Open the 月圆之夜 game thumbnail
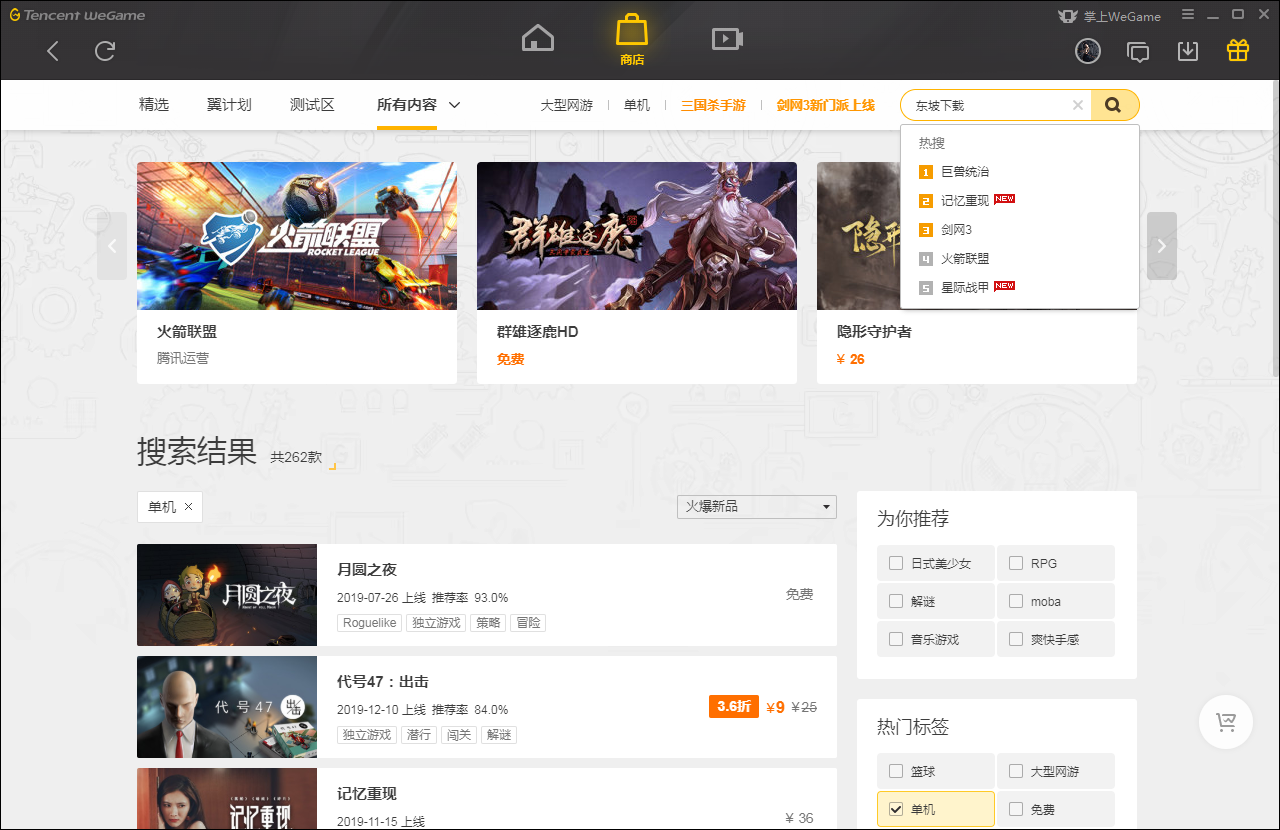Screen dimensions: 1280x830 (227, 595)
